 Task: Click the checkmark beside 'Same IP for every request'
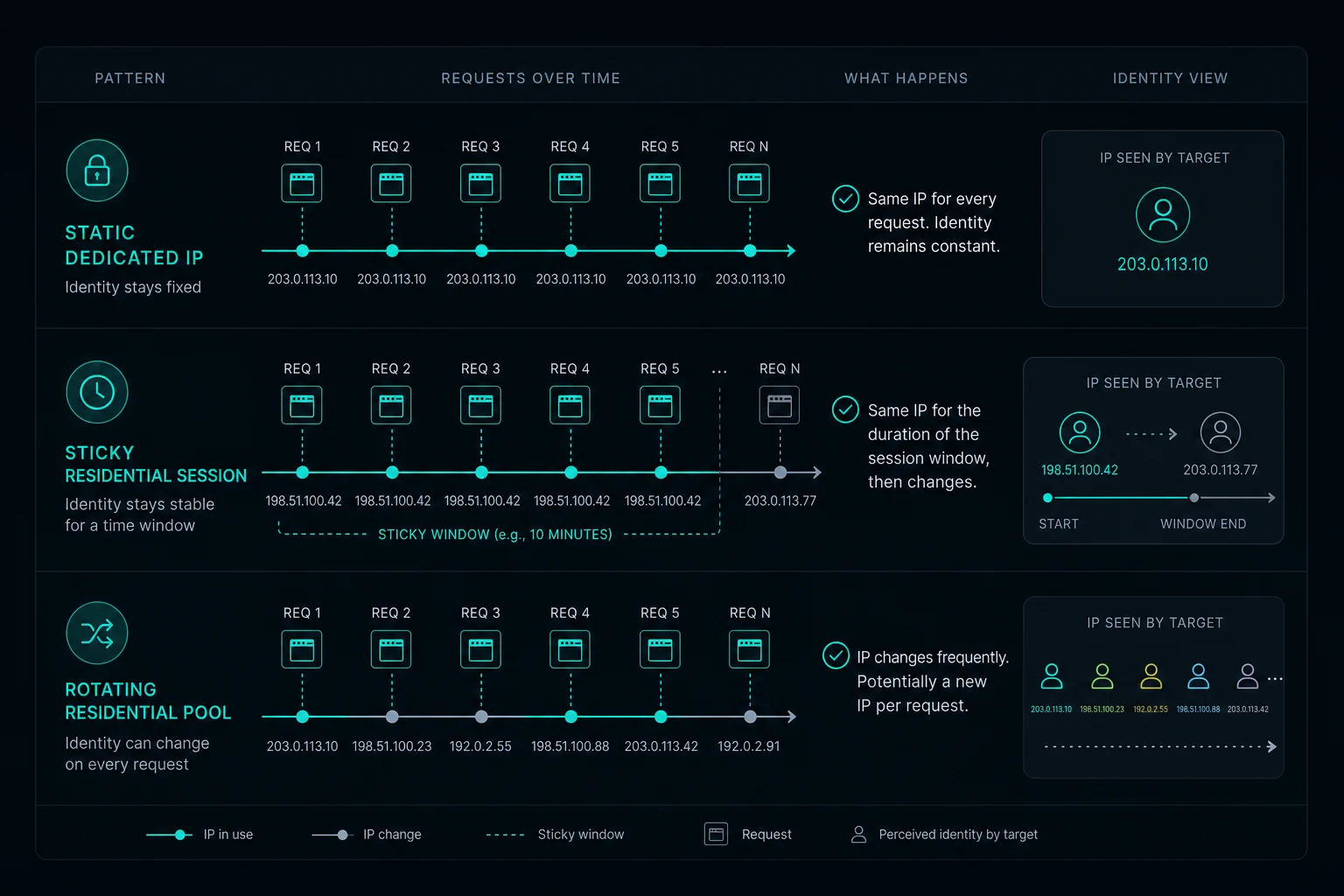click(x=845, y=199)
